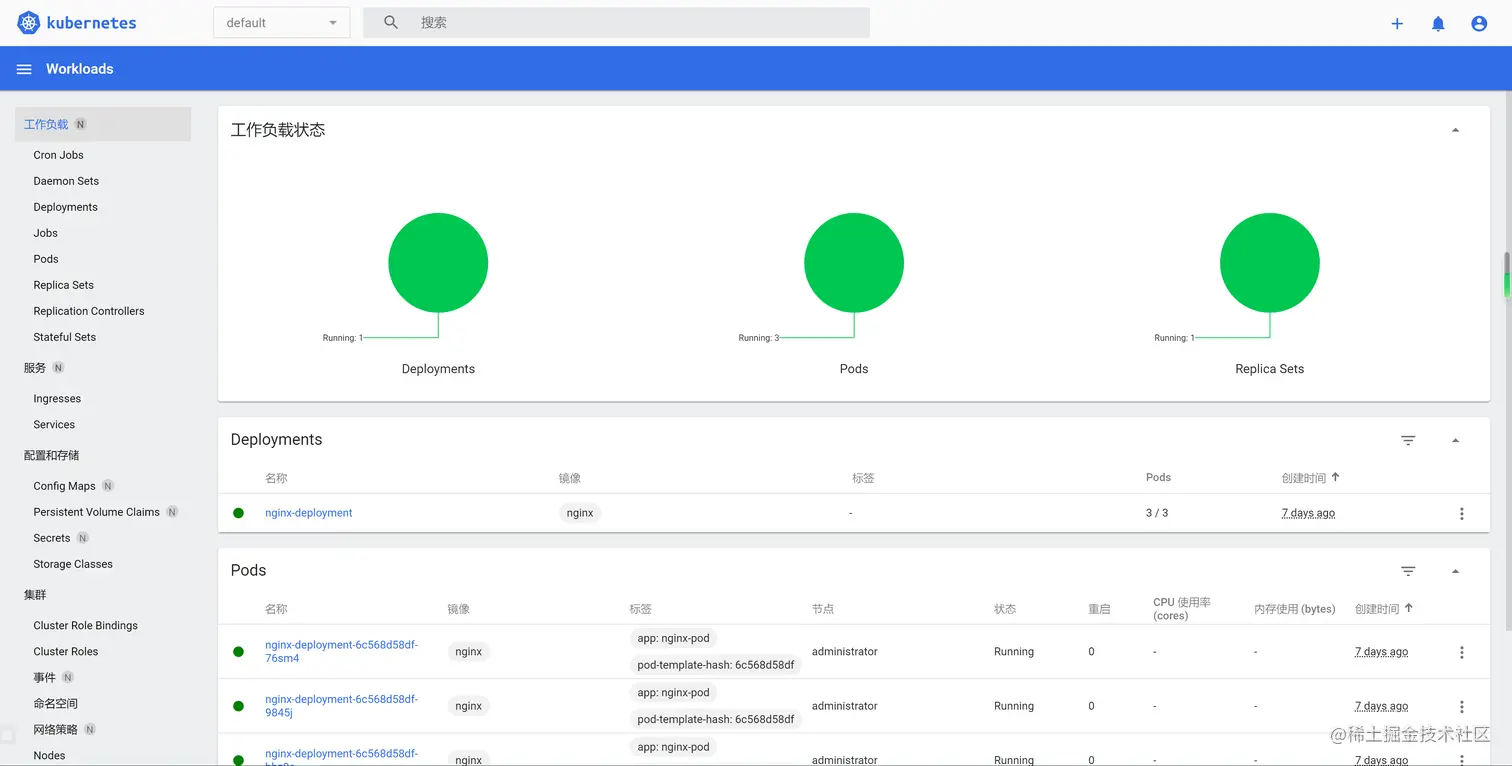Click green status dot of nginx-deployment
The width and height of the screenshot is (1512, 766).
(238, 513)
